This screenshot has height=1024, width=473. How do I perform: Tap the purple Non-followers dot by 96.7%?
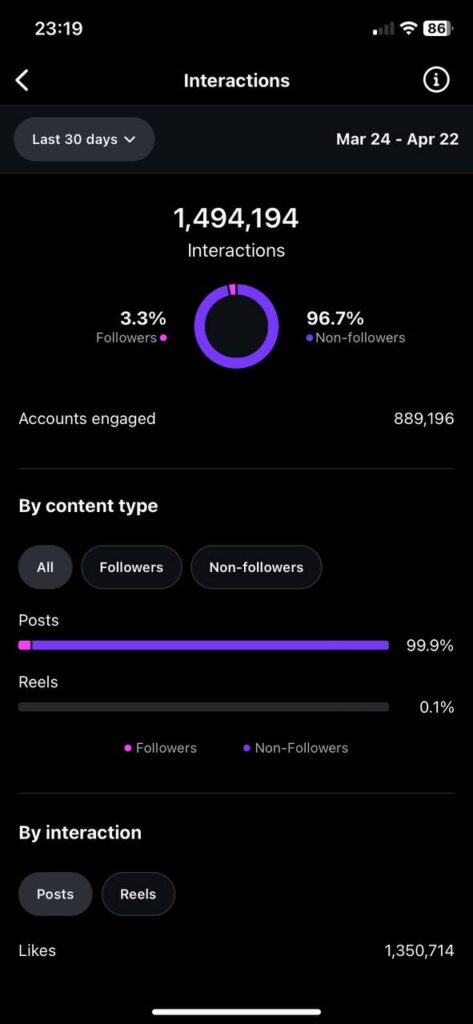[309, 338]
